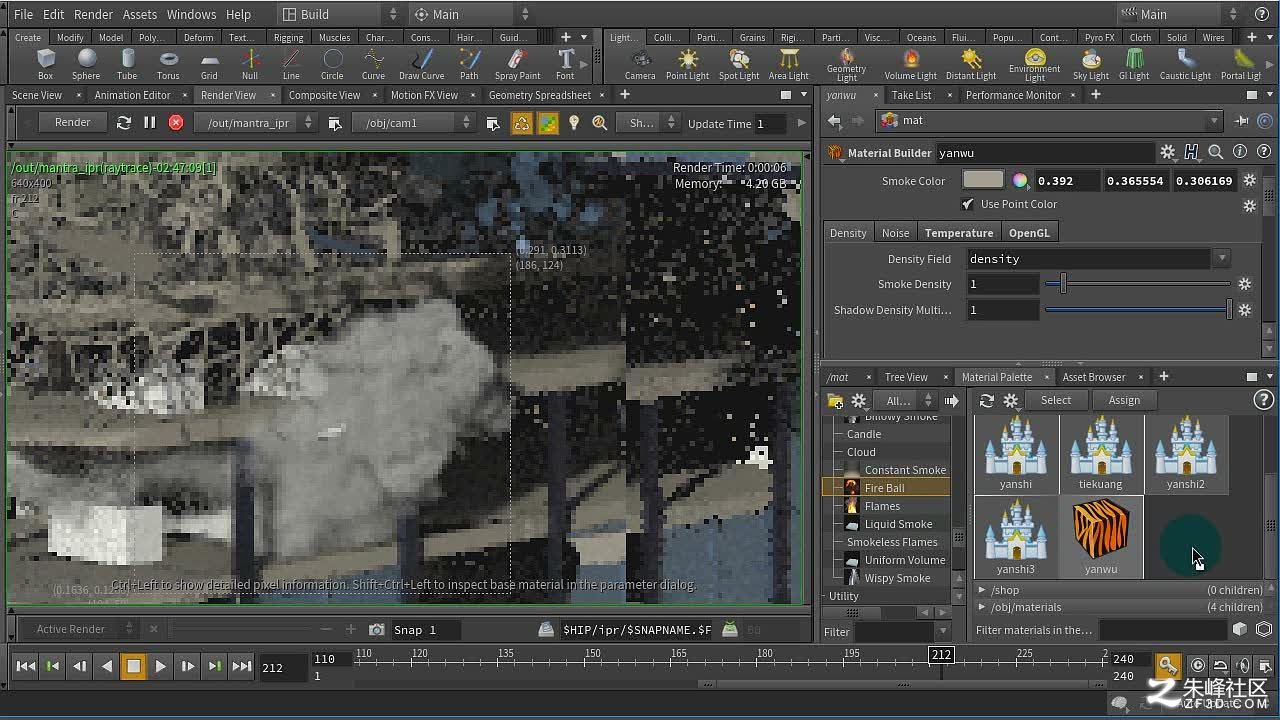Open the All... gallery filter dropdown

[905, 401]
